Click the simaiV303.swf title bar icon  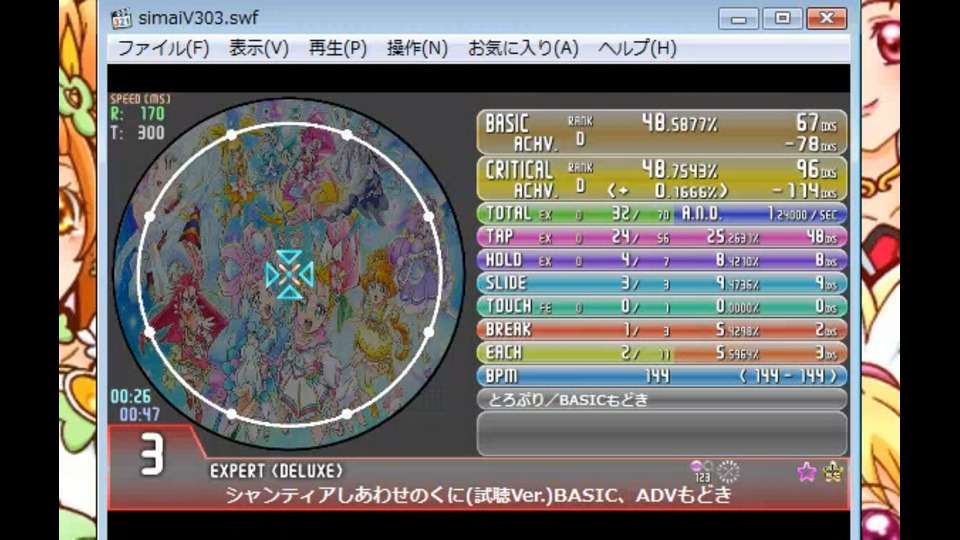coord(121,18)
